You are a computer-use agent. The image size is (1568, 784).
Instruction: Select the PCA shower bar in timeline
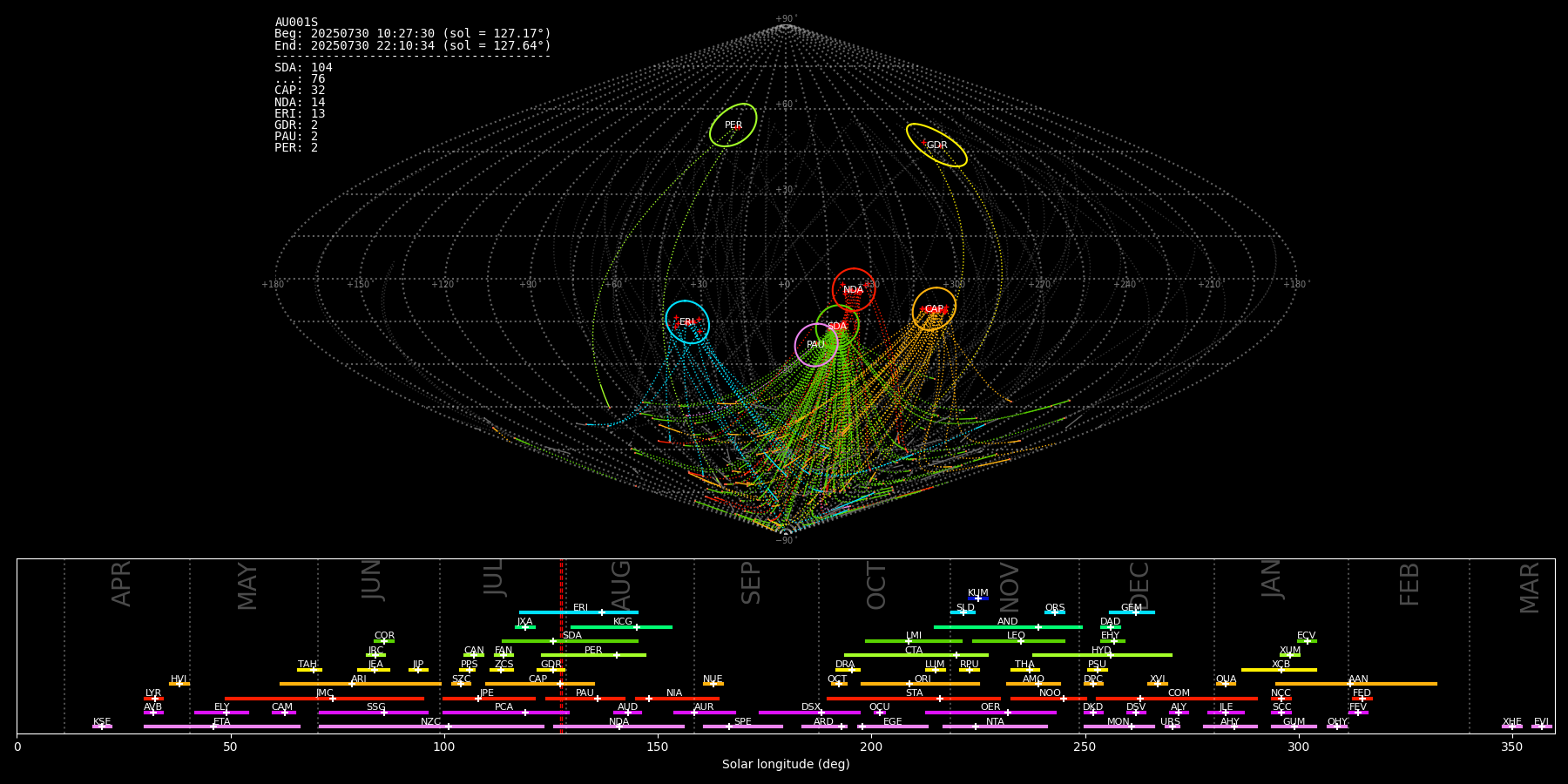click(x=505, y=713)
